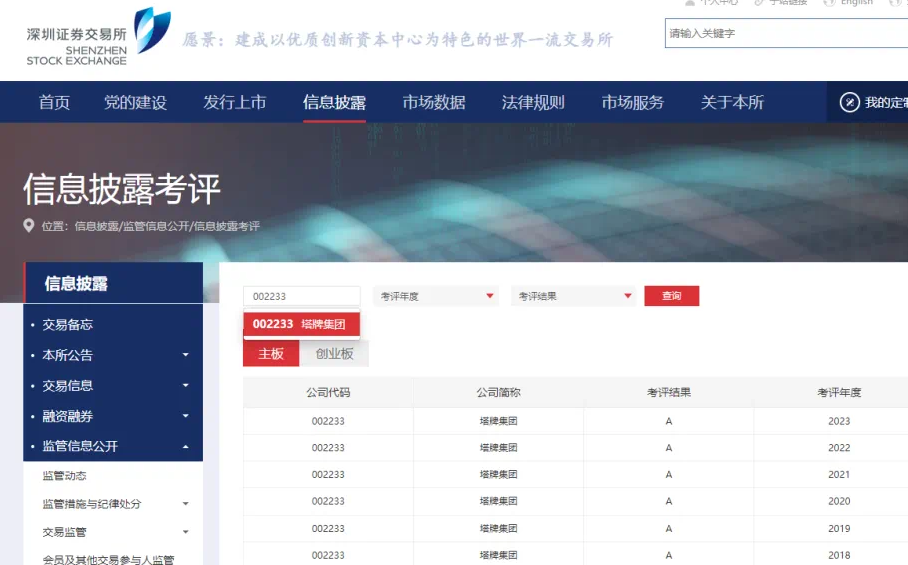
Task: Switch to the 创业板 tab
Action: [334, 354]
